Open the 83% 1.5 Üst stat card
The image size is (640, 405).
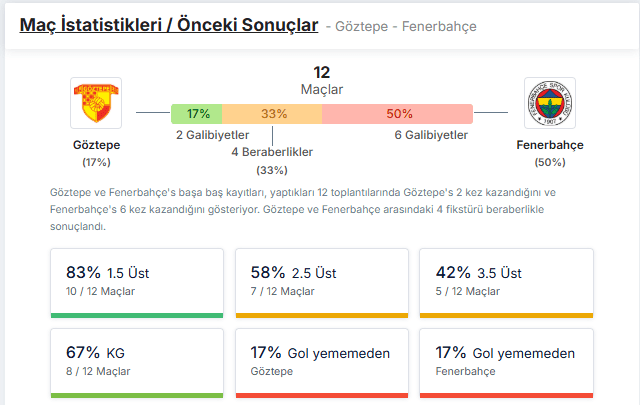click(137, 283)
